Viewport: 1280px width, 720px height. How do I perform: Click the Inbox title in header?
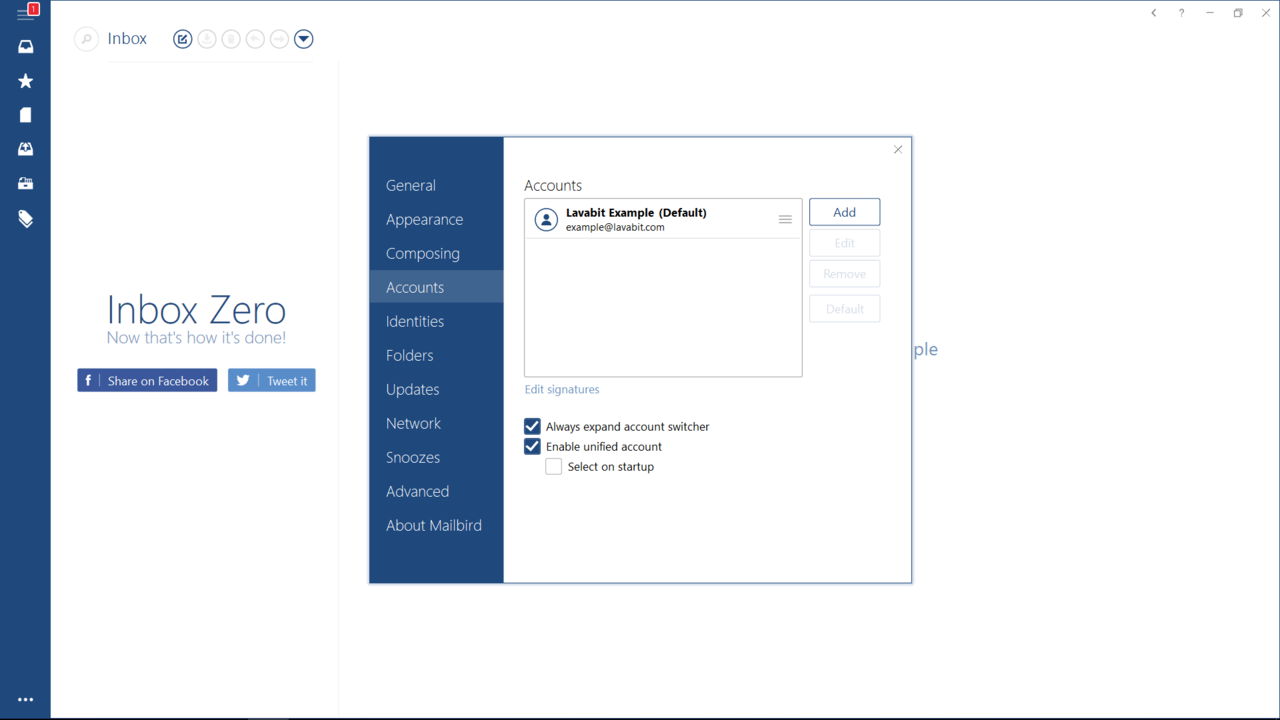127,39
